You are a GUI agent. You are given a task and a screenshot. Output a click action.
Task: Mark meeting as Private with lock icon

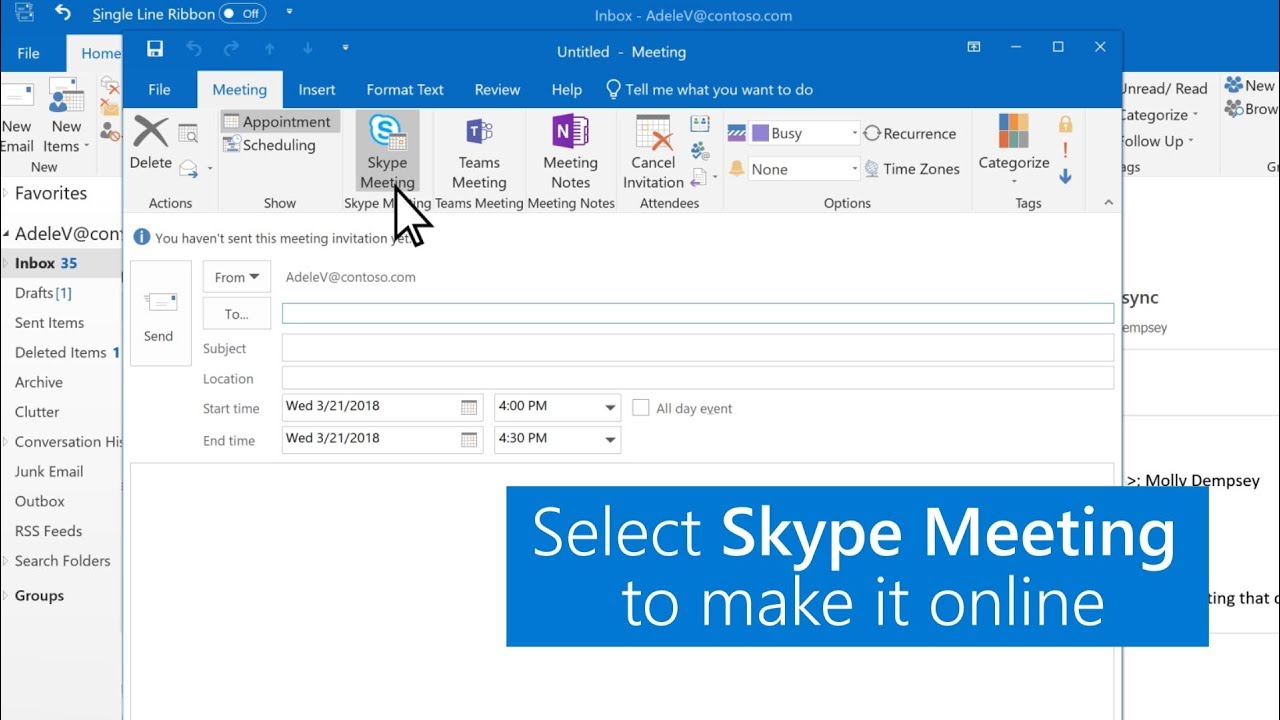[1065, 124]
